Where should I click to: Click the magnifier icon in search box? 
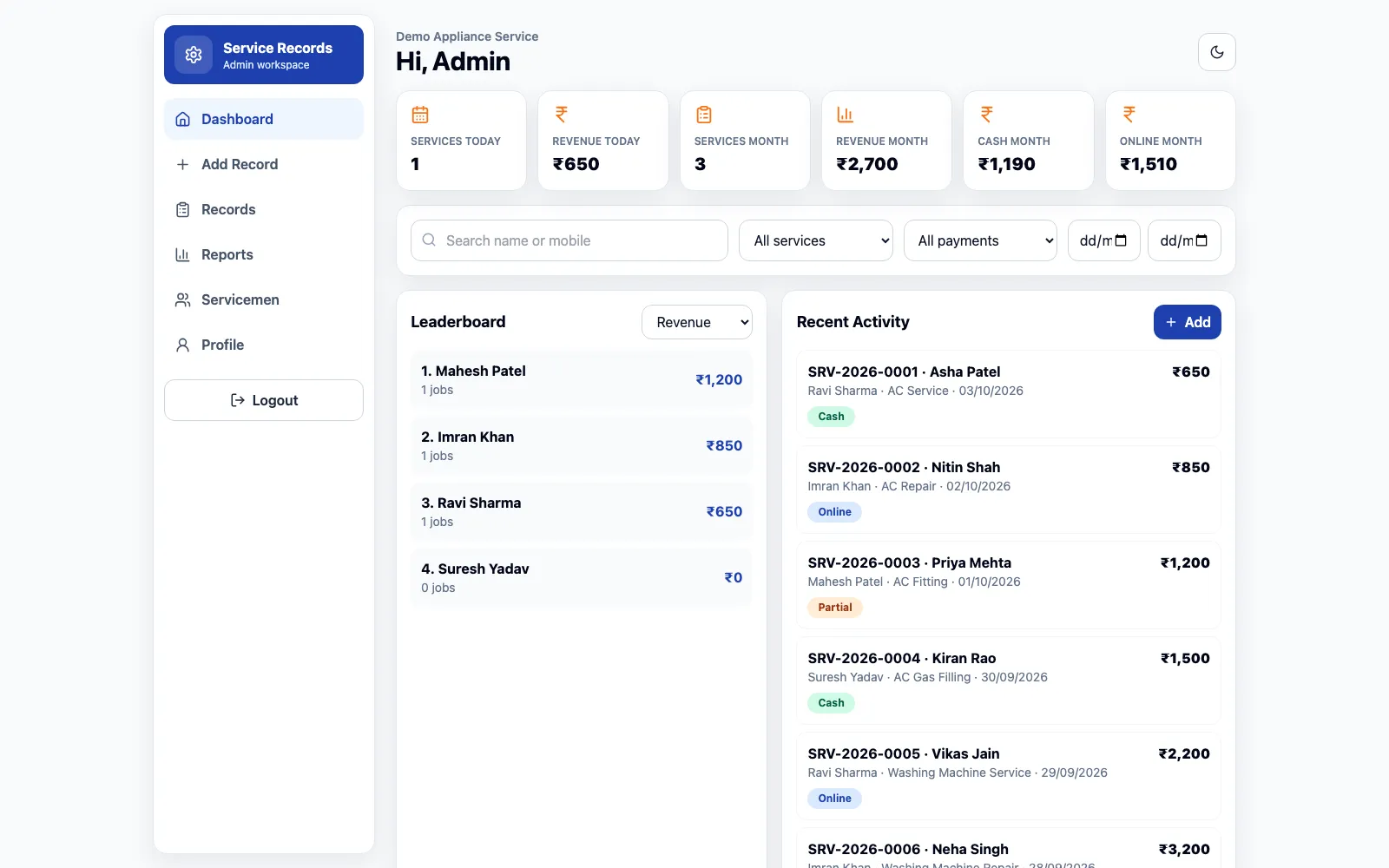tap(429, 240)
